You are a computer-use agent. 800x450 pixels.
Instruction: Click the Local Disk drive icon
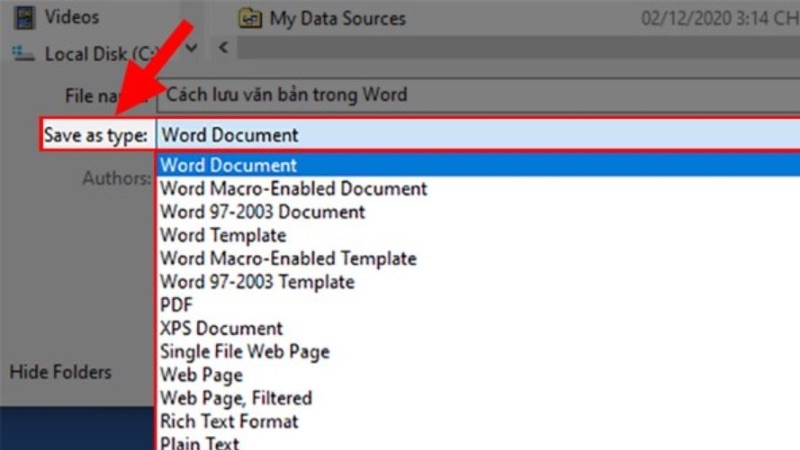click(x=23, y=54)
